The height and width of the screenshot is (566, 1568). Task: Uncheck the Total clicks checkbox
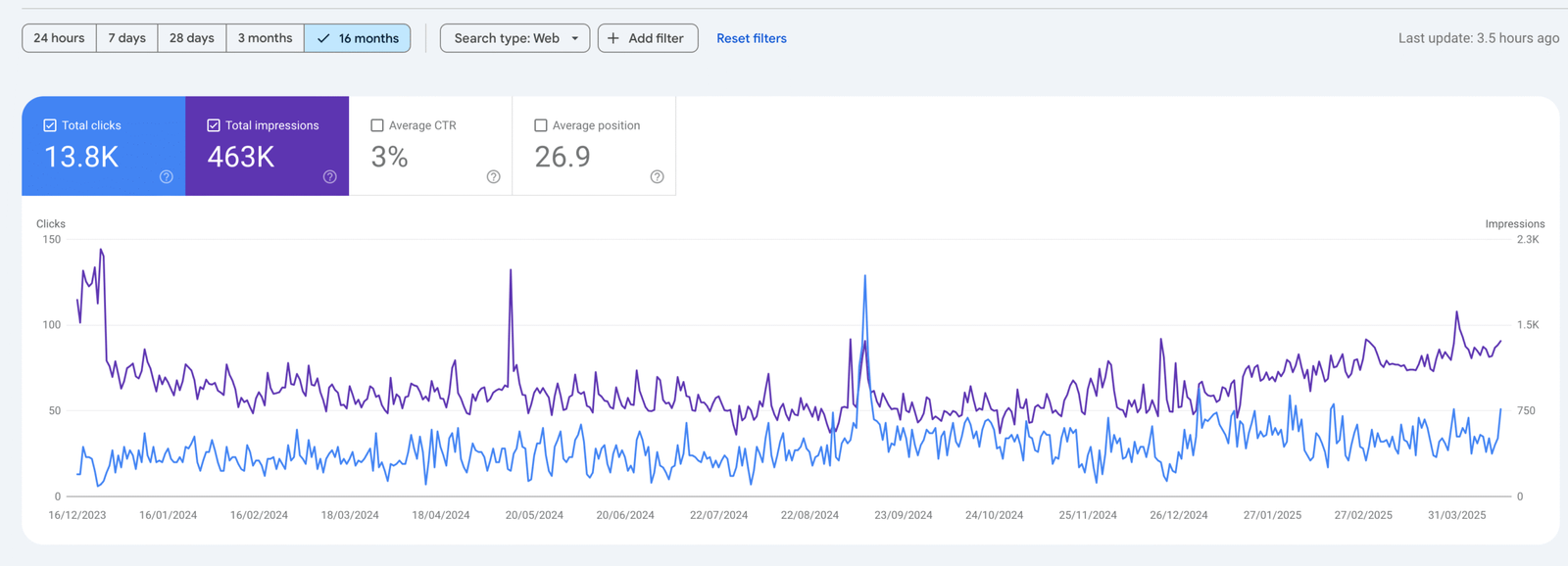[50, 125]
